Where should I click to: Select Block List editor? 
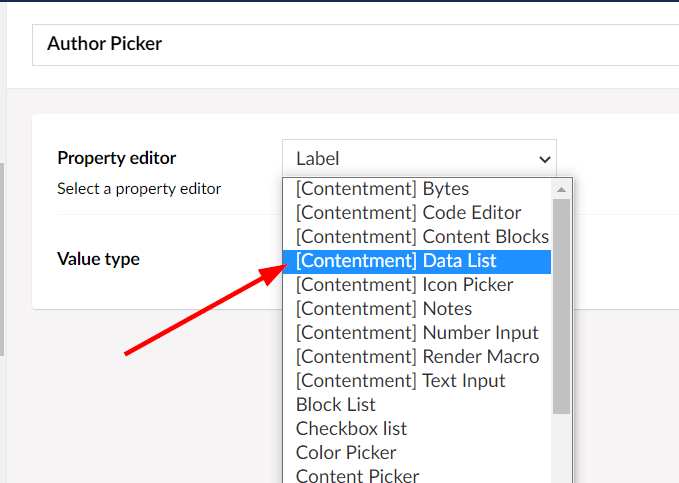pyautogui.click(x=417, y=405)
